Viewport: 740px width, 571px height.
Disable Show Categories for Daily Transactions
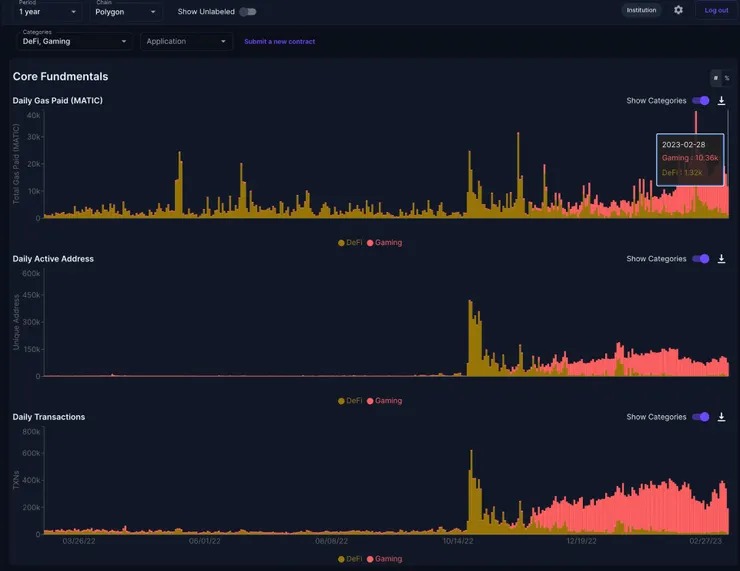coord(701,417)
